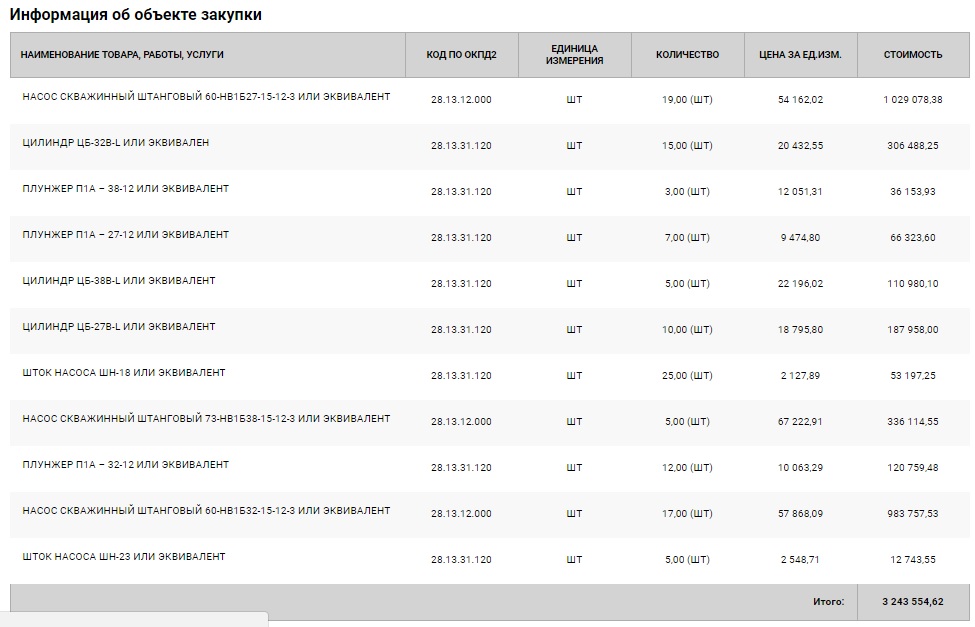Viewport: 975px width, 627px height.
Task: Select the 'Цена за ед.изм.' column header
Action: coord(800,55)
